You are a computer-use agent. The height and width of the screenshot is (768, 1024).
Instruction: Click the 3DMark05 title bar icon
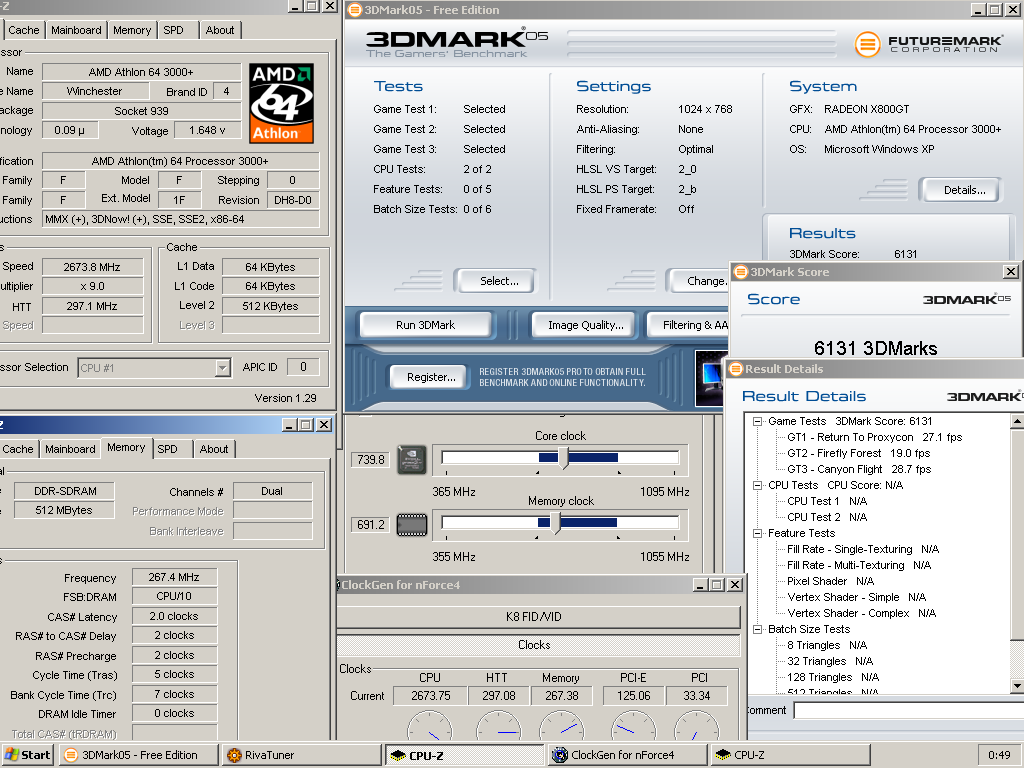click(x=355, y=10)
